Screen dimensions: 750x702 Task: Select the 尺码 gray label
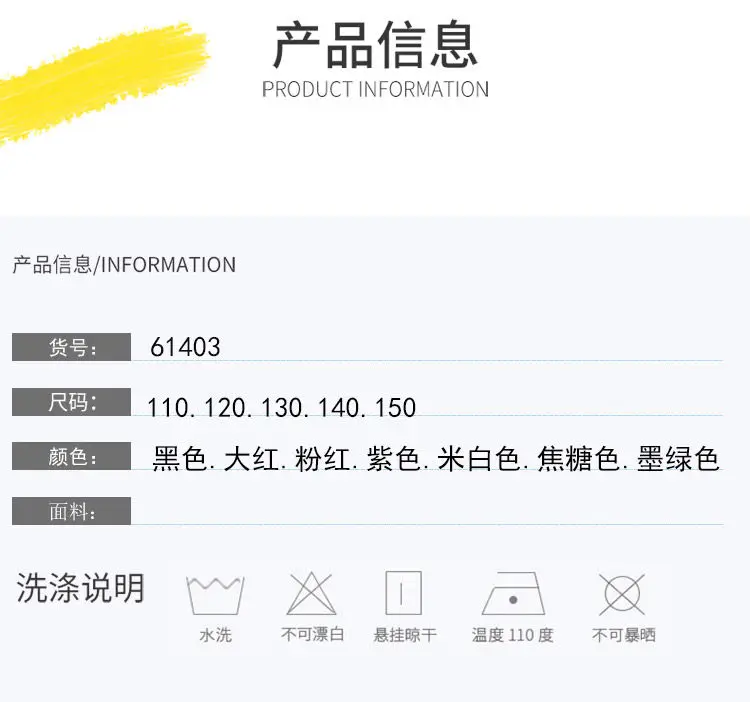click(71, 402)
